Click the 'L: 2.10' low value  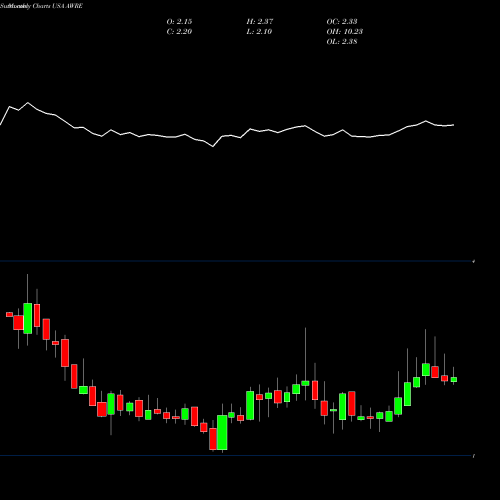coord(259,32)
